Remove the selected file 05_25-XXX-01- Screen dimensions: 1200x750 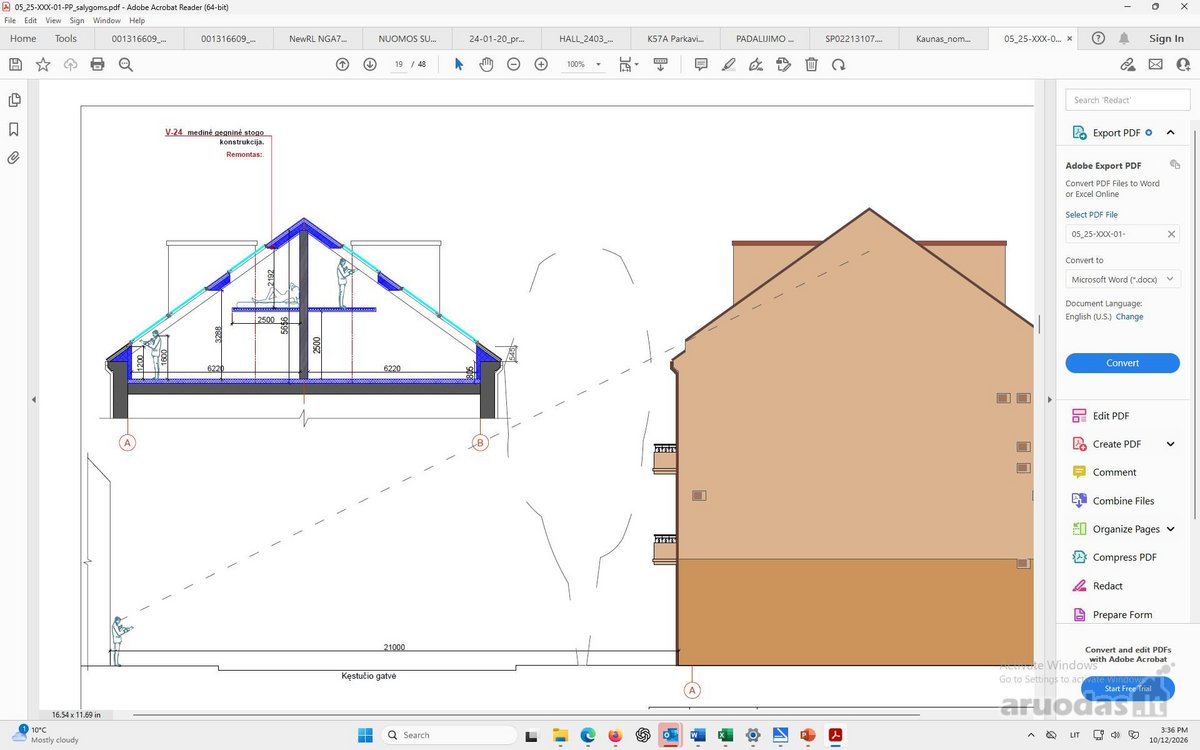tap(1171, 234)
